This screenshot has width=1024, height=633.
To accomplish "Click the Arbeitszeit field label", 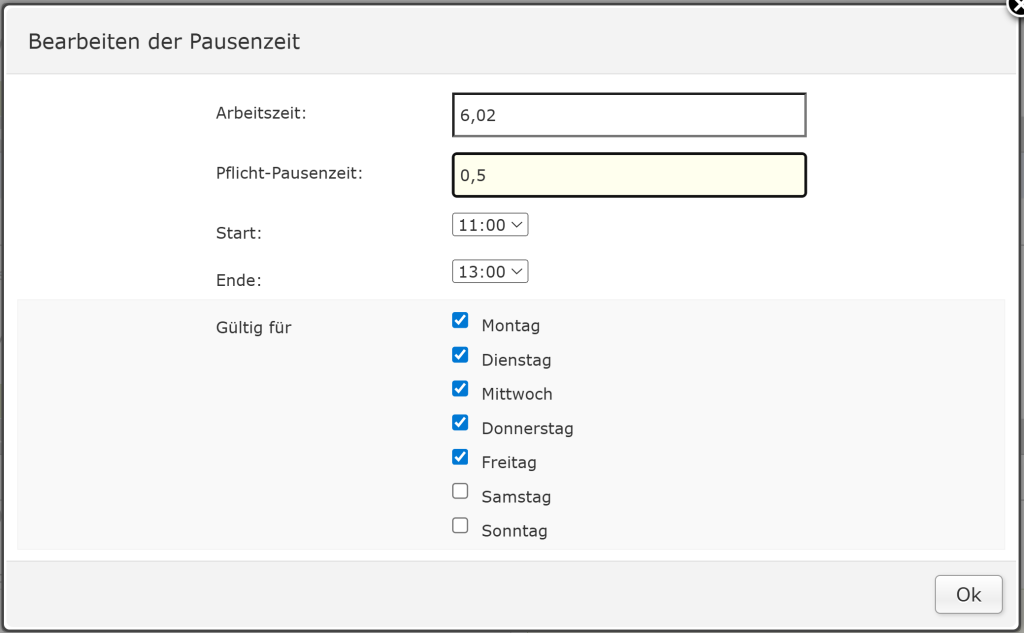I will tap(261, 113).
